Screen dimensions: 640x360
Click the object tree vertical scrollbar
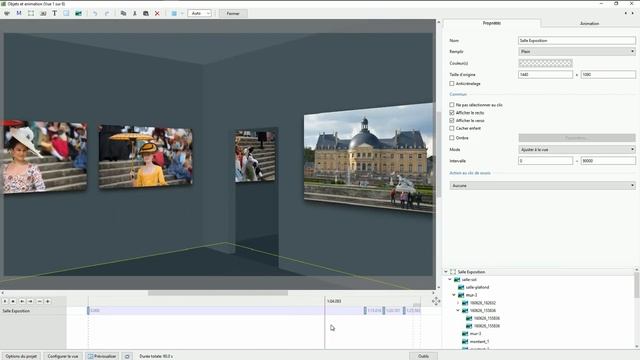pos(636,286)
